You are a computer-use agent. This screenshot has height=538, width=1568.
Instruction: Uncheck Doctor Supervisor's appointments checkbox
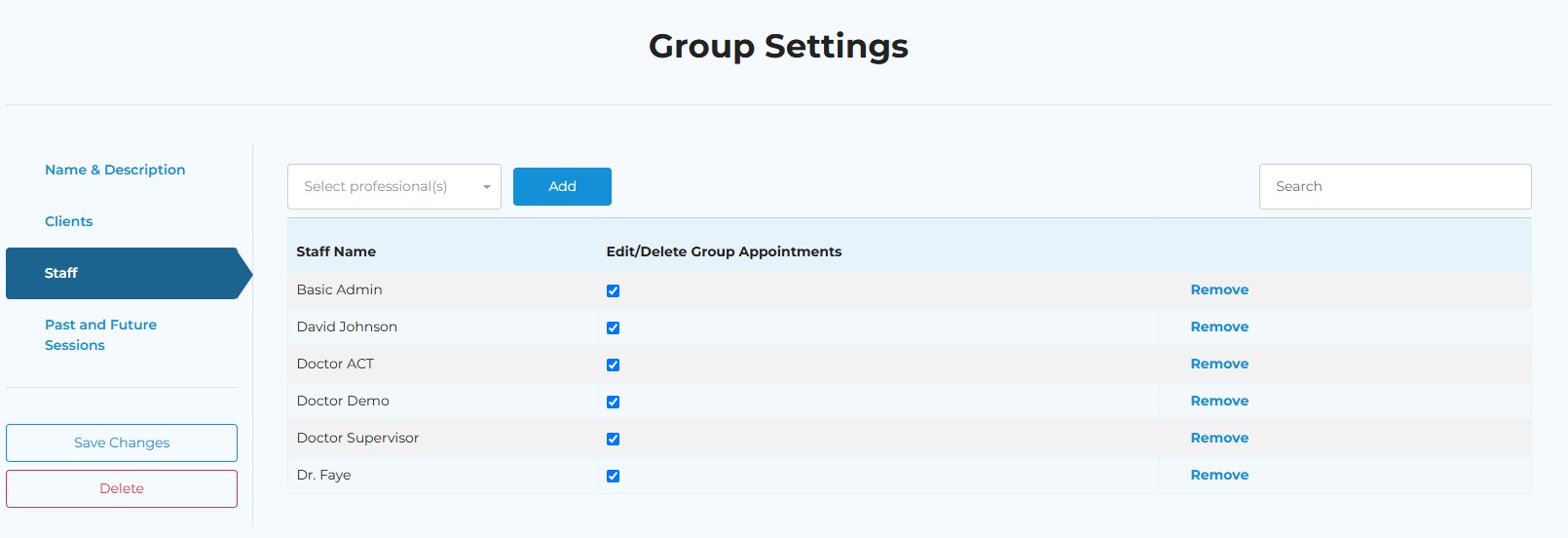[x=613, y=439]
